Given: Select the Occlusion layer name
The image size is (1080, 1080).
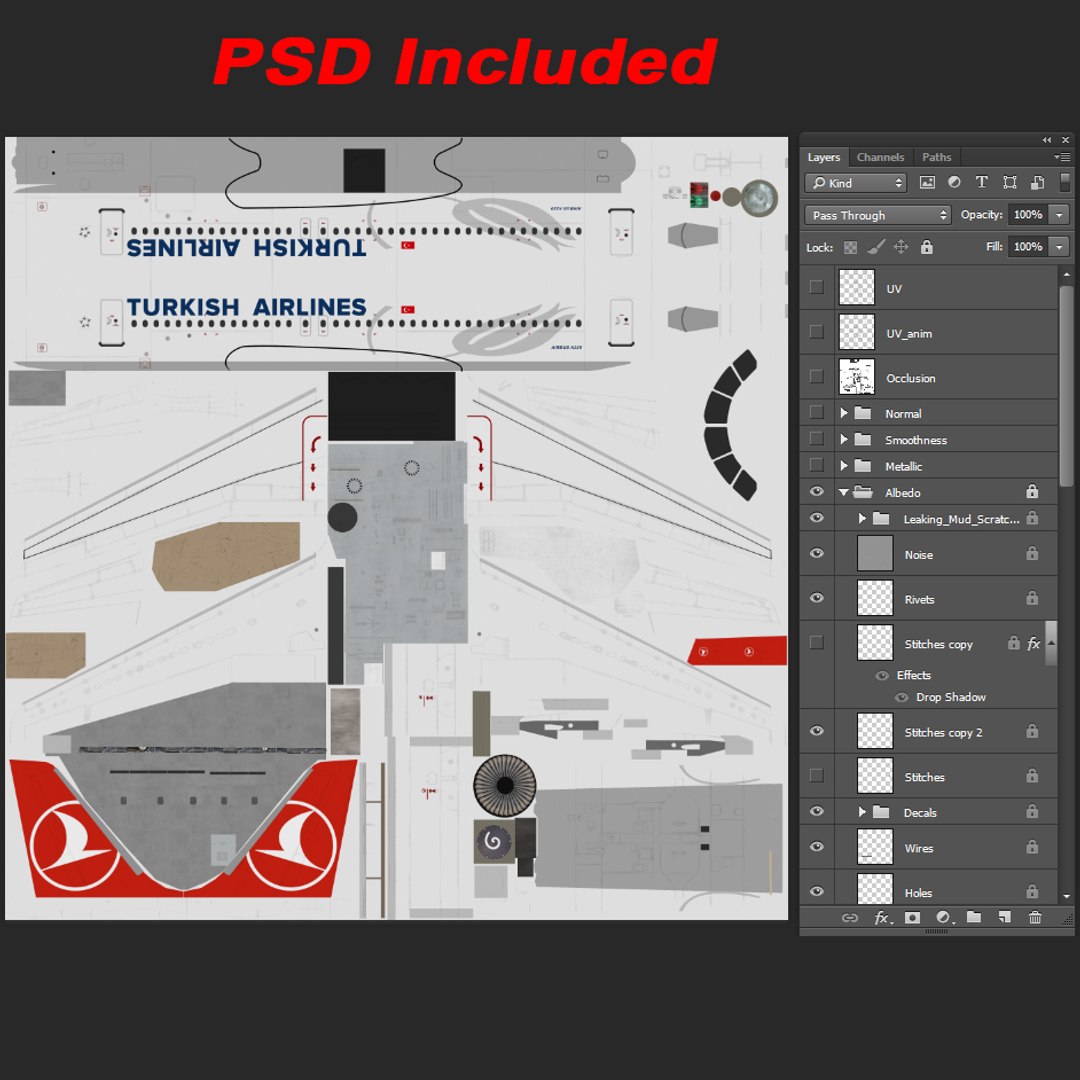Looking at the screenshot, I should point(911,378).
